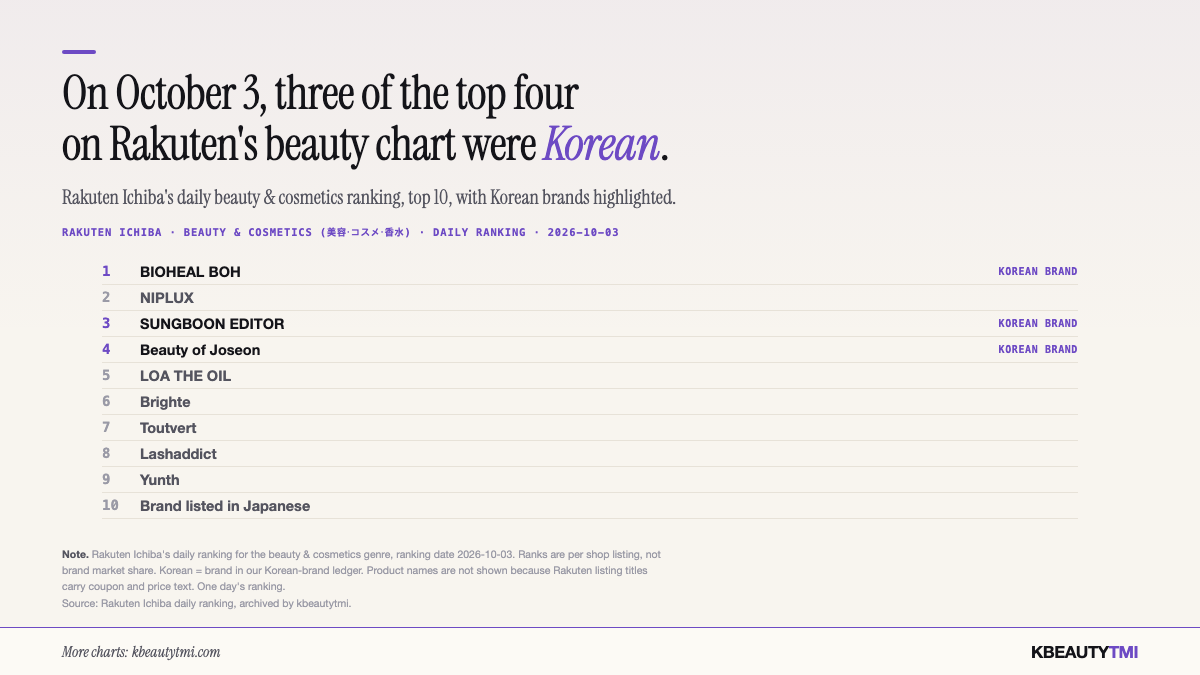1200x675 pixels.
Task: Click rank number 4 beside Beauty of Joseon
Action: pos(106,349)
